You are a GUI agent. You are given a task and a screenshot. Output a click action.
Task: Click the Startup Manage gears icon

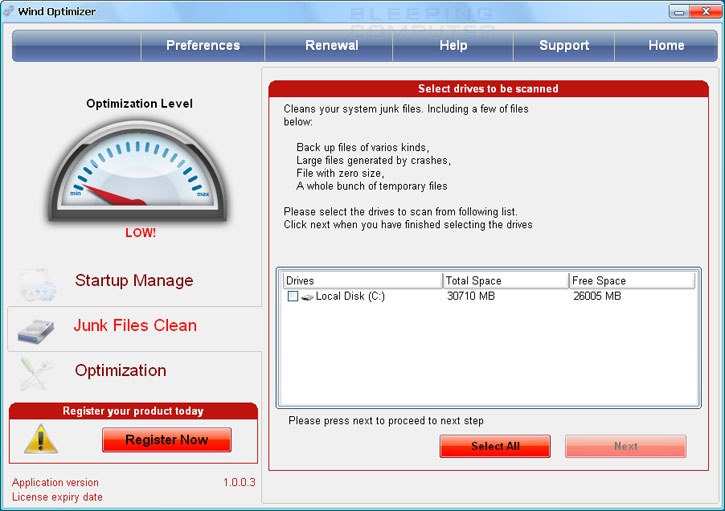tap(39, 283)
